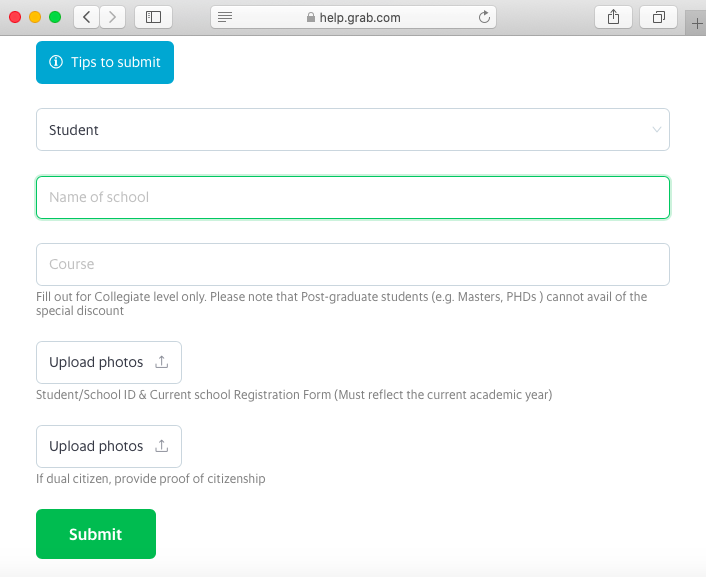Image resolution: width=706 pixels, height=577 pixels.
Task: Reload the page using refresh icon
Action: coord(484,17)
